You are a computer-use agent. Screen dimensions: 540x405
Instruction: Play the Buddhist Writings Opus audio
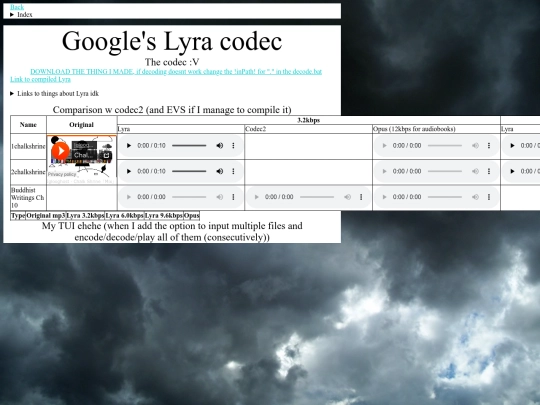pyautogui.click(x=384, y=197)
